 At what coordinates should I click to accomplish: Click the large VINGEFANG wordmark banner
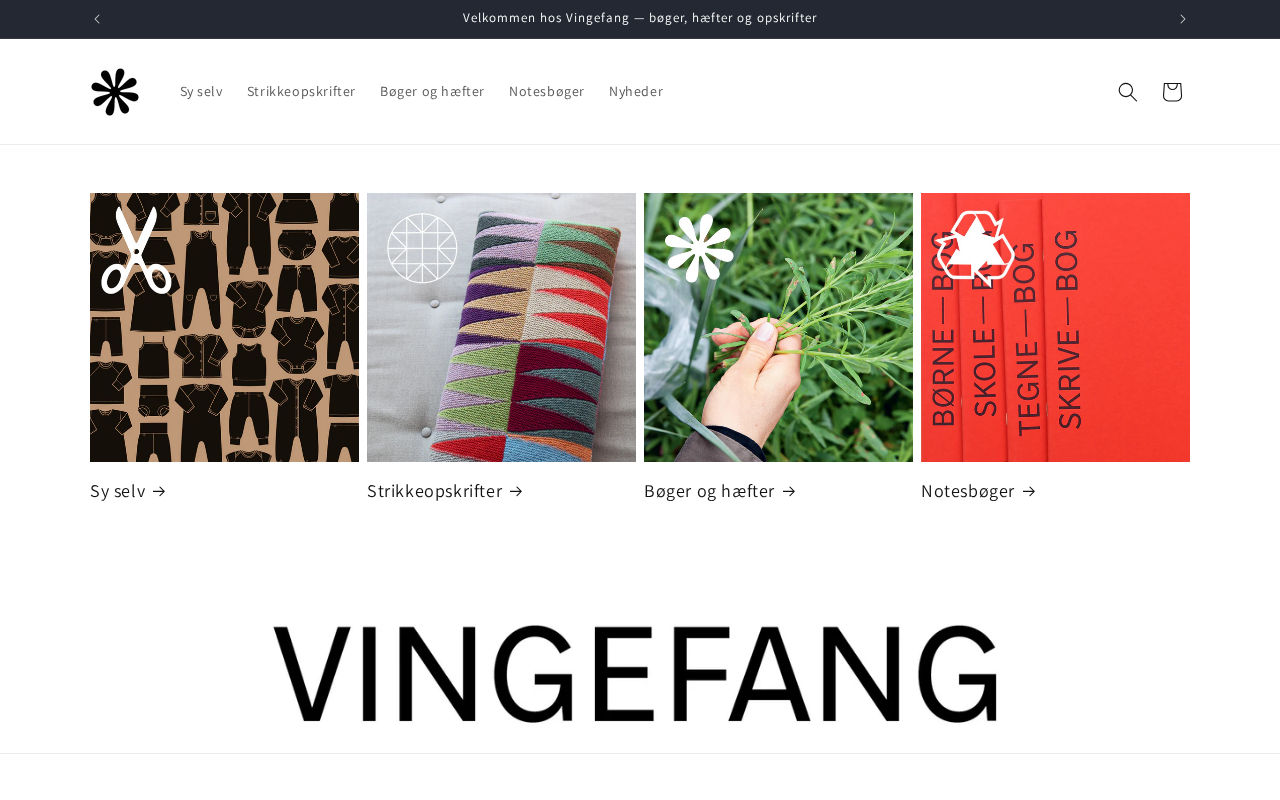(635, 673)
